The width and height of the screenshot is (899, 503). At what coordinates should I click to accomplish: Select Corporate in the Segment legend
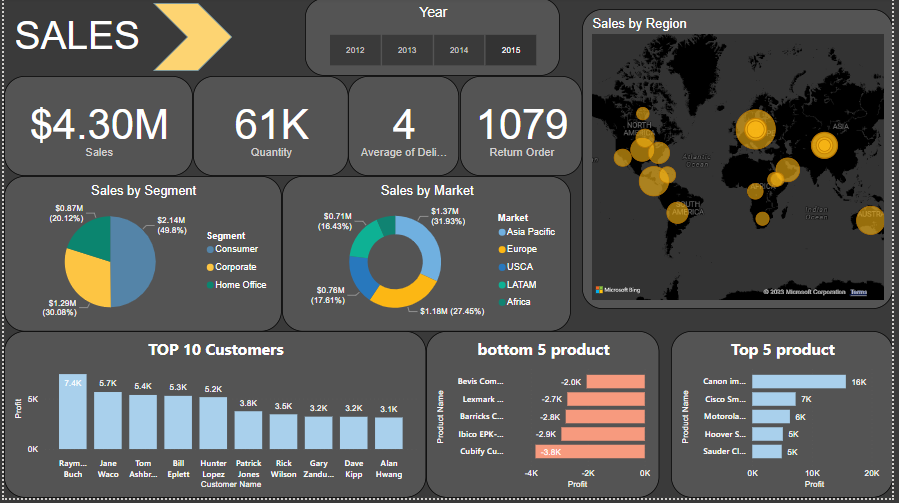pyautogui.click(x=236, y=267)
